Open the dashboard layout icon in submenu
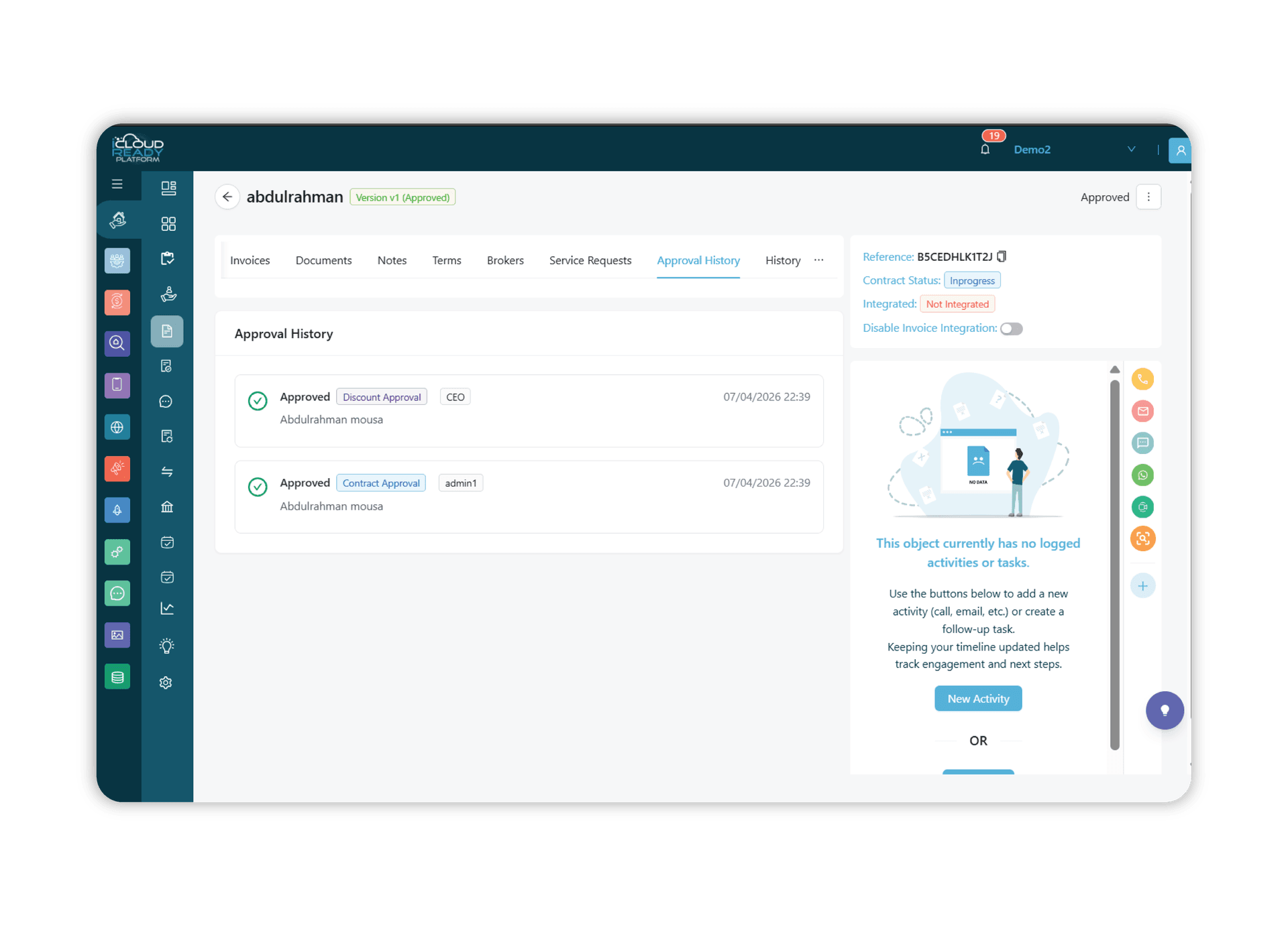The image size is (1288, 926). coord(168,188)
